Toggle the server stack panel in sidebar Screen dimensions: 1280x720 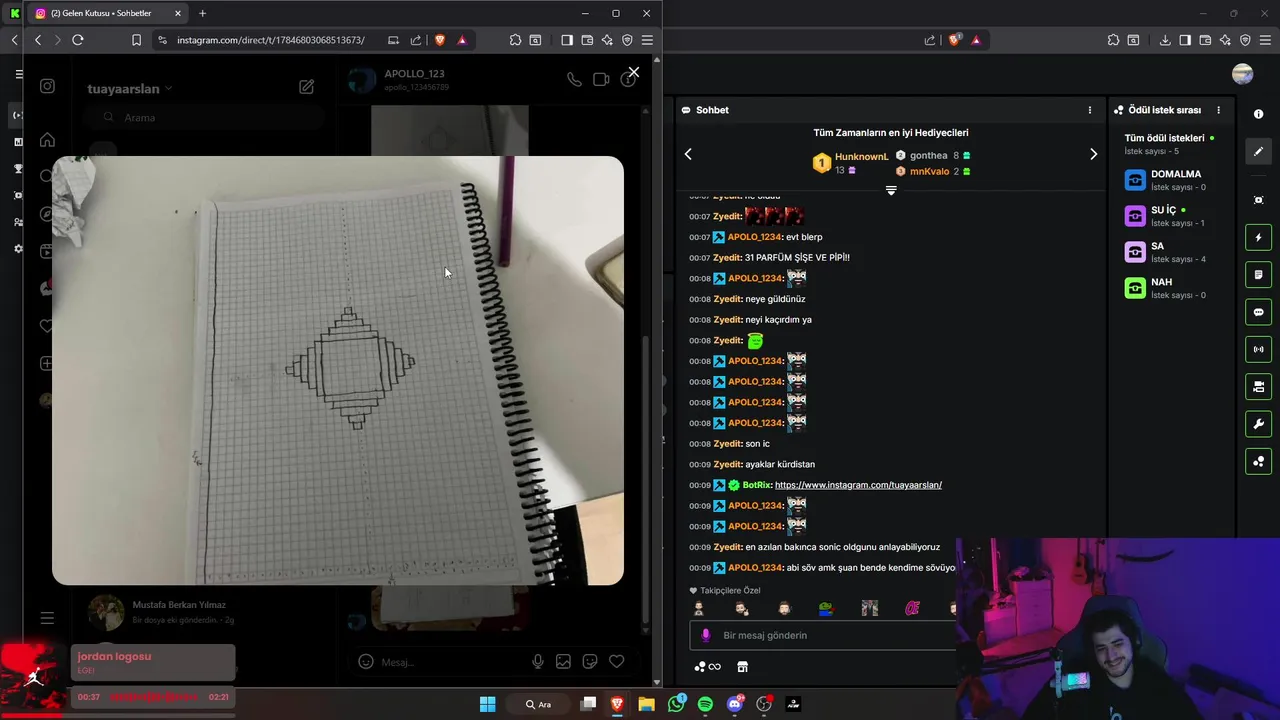click(1258, 386)
